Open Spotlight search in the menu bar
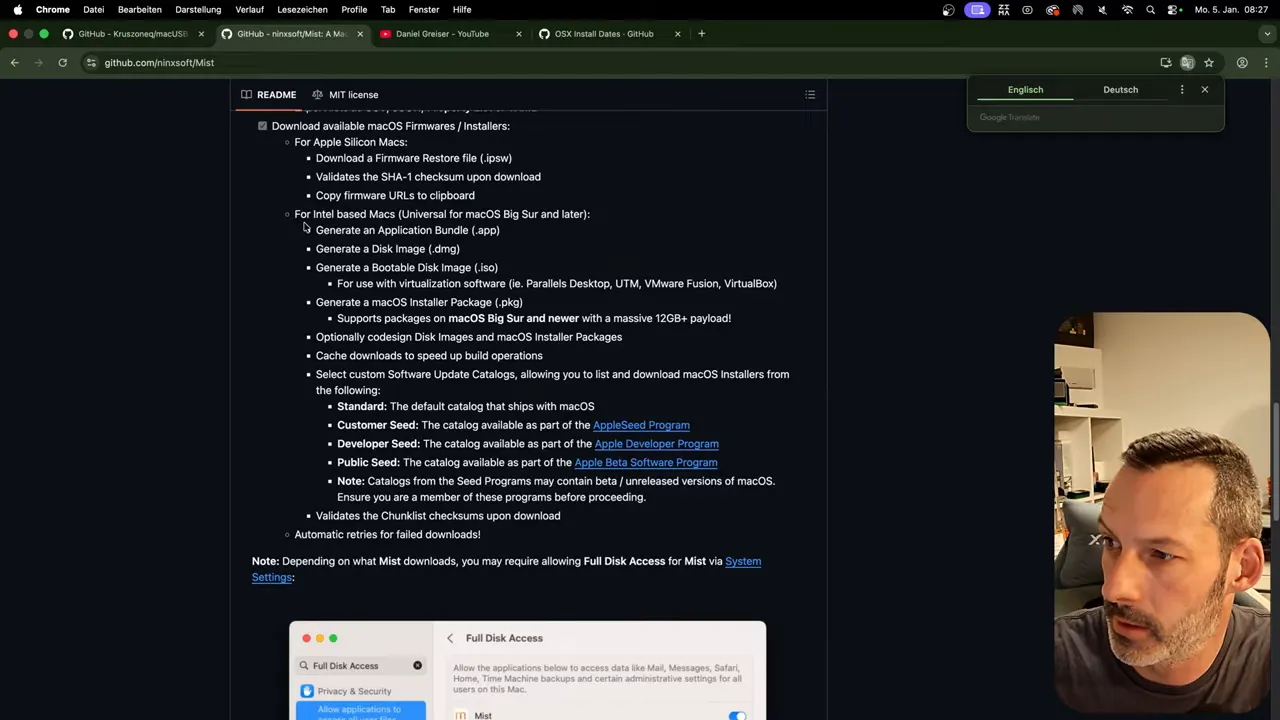The height and width of the screenshot is (720, 1280). (1150, 9)
